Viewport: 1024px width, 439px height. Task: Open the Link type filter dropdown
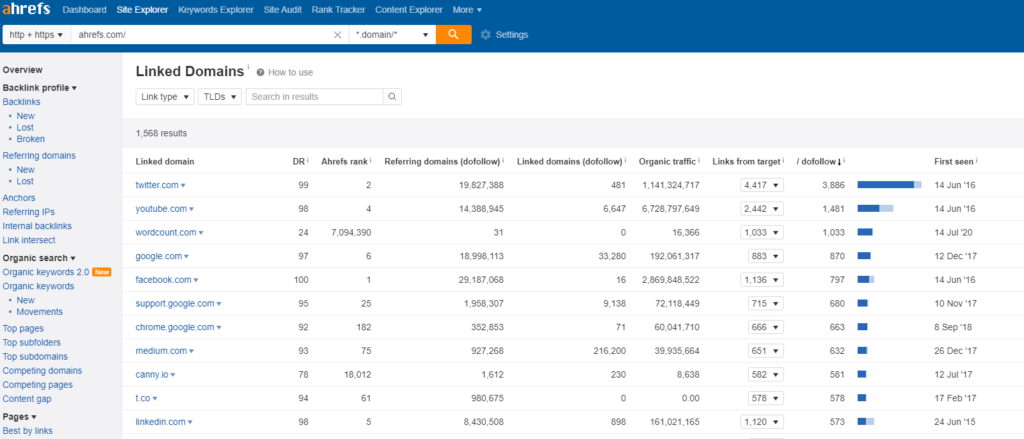click(165, 97)
